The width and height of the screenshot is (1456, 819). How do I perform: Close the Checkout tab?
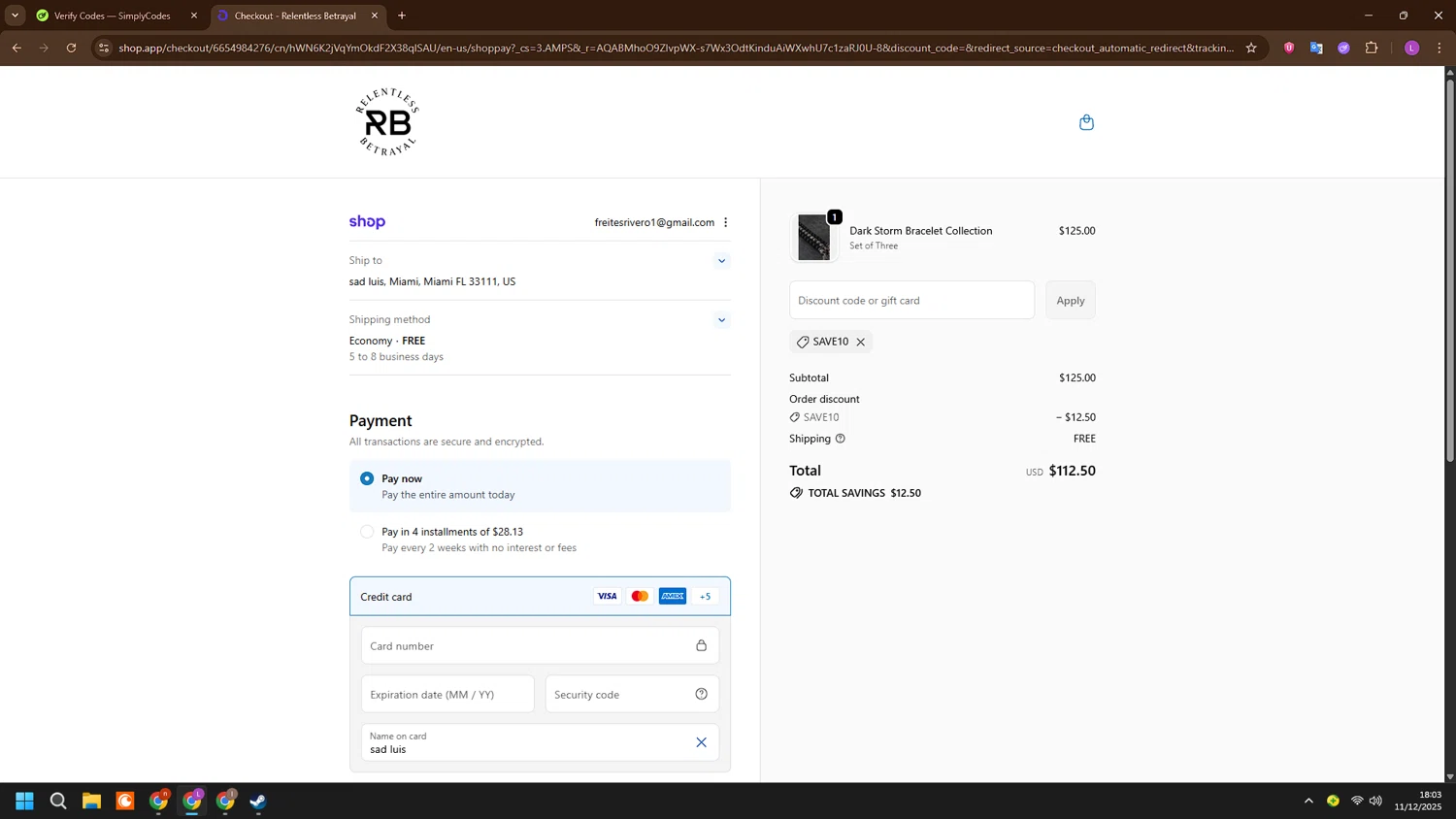point(375,16)
